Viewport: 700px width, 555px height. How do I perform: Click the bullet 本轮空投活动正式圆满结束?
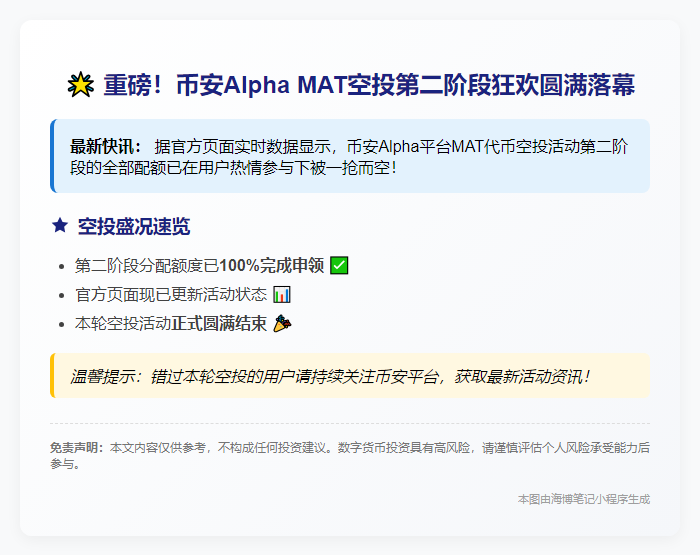click(x=171, y=323)
